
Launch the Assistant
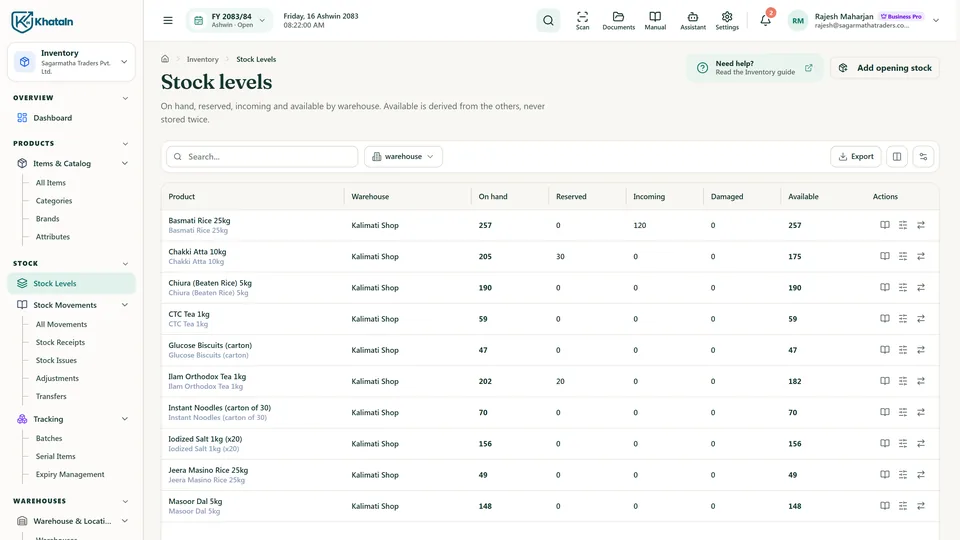click(x=693, y=21)
